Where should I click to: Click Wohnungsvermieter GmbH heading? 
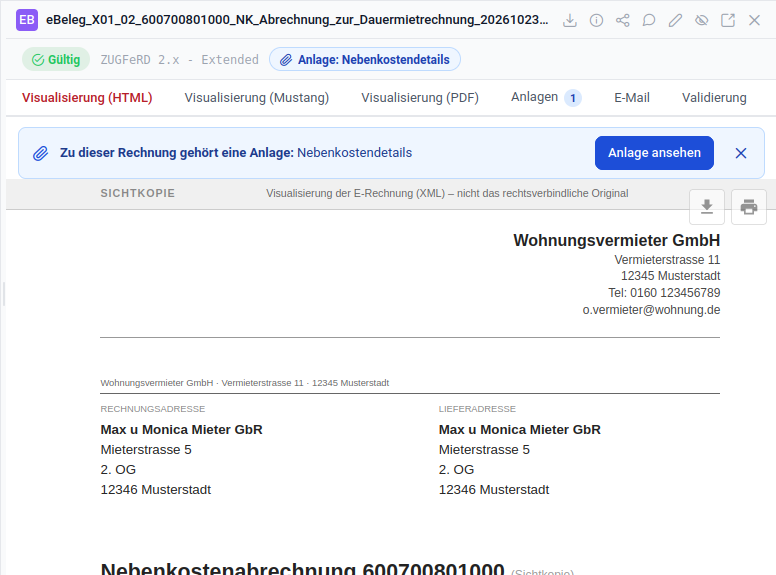pyautogui.click(x=617, y=240)
